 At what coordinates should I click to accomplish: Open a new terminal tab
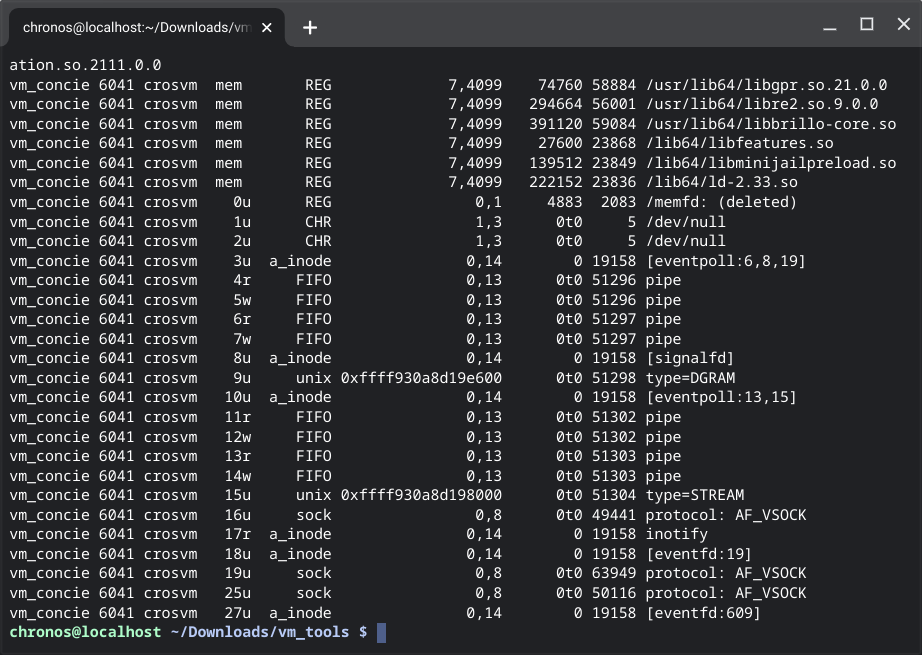(x=310, y=28)
